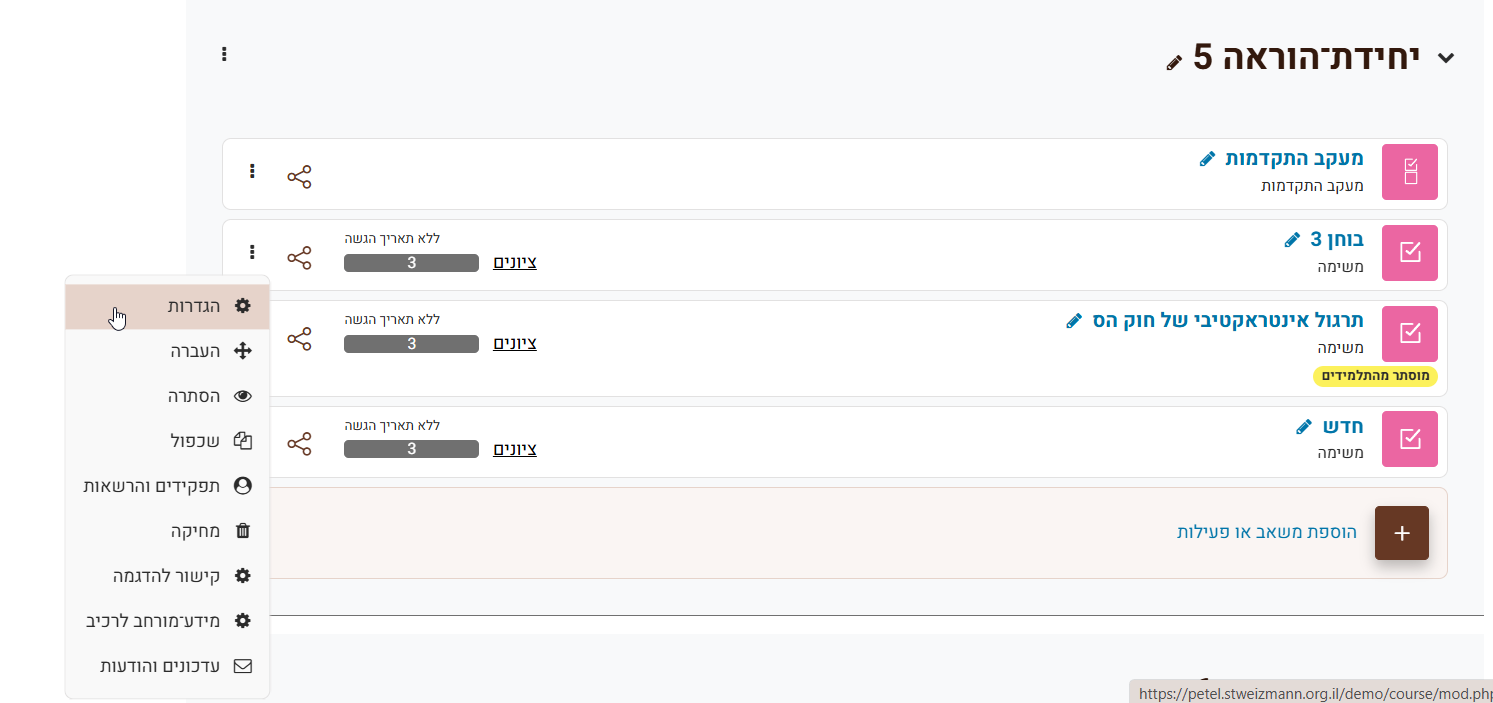The width and height of the screenshot is (1493, 703).
Task: Click share icon for מעקב התקדמות
Action: pyautogui.click(x=299, y=177)
